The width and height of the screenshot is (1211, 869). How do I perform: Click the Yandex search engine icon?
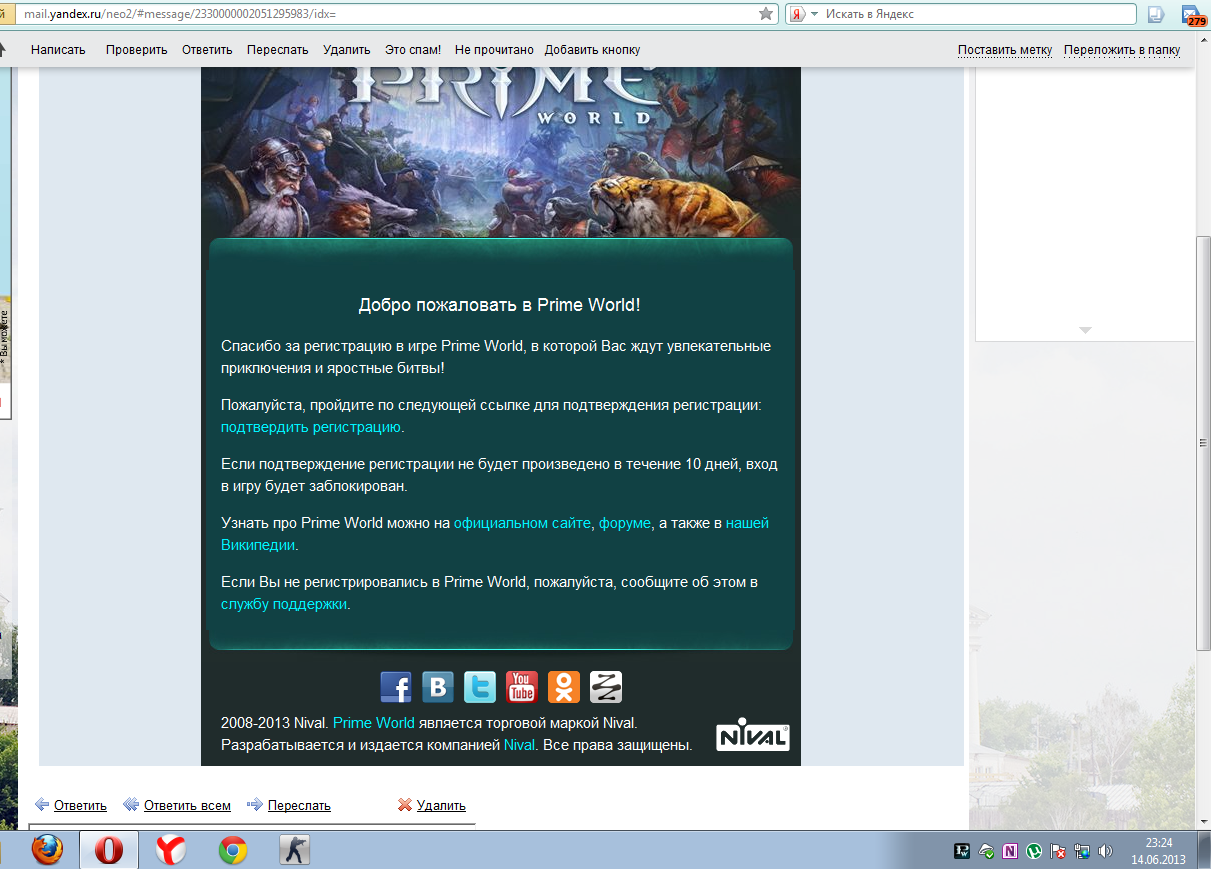(x=797, y=14)
